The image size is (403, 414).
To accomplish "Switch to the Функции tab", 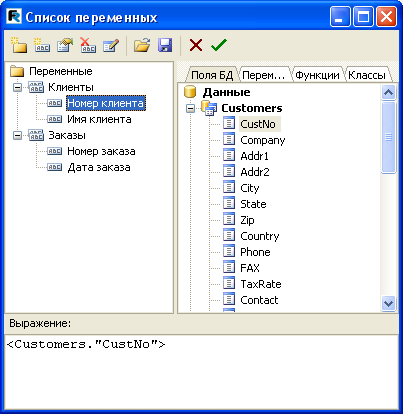I will pyautogui.click(x=317, y=75).
